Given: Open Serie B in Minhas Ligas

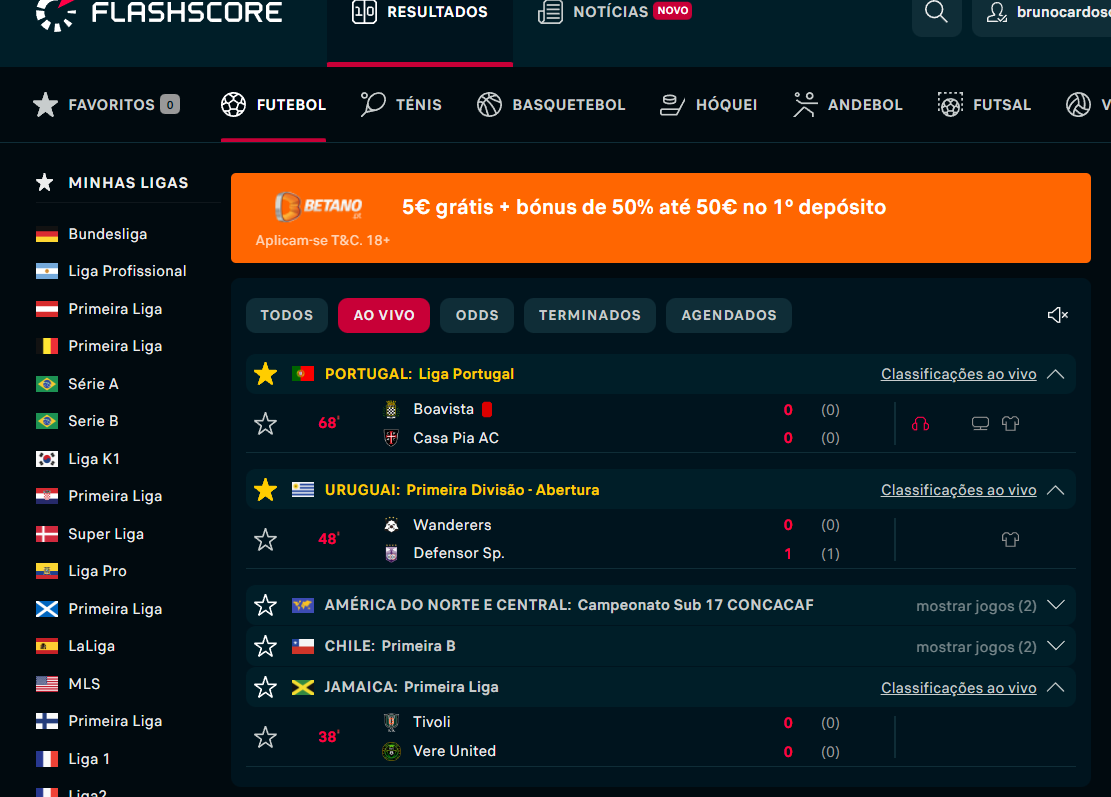Looking at the screenshot, I should 94,421.
